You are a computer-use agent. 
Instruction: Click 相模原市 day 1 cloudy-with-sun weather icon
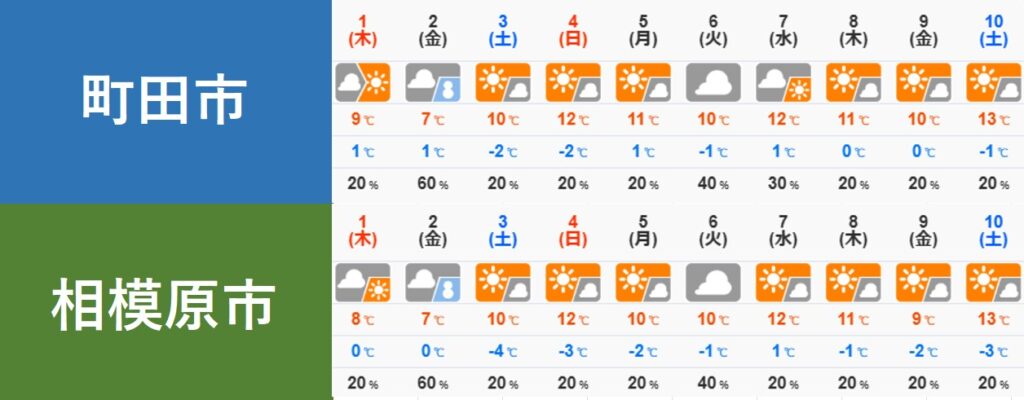point(361,281)
